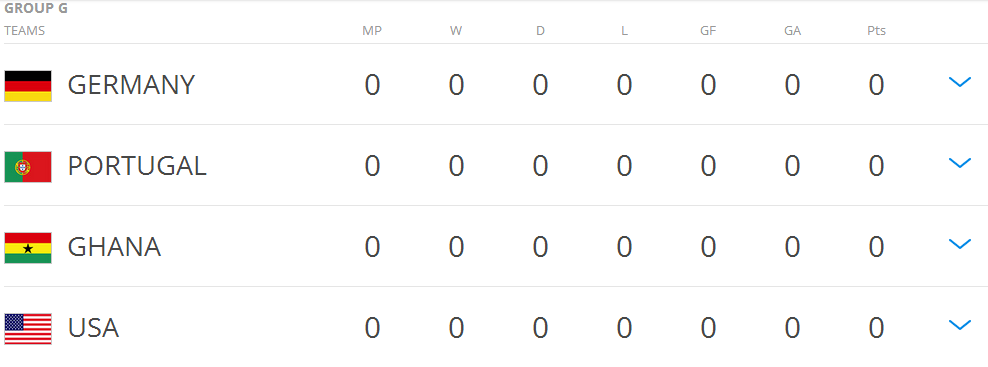This screenshot has height=367, width=988.
Task: Expand the USA row chevron
Action: point(960,325)
